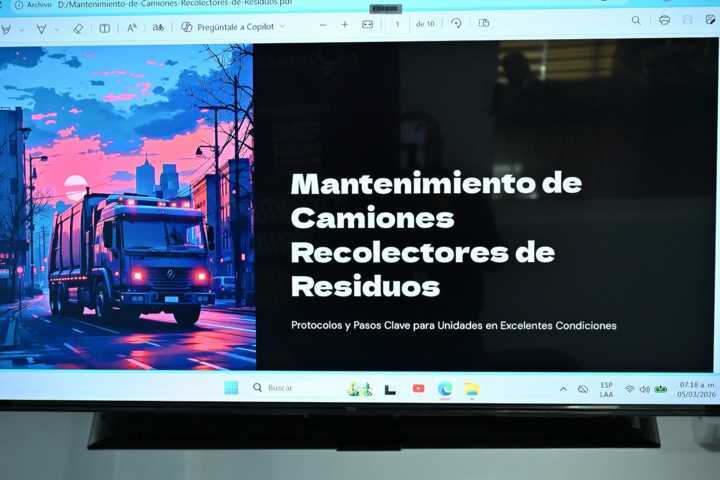Viewport: 720px width, 480px height.
Task: Click the Fit to width icon
Action: pyautogui.click(x=367, y=24)
